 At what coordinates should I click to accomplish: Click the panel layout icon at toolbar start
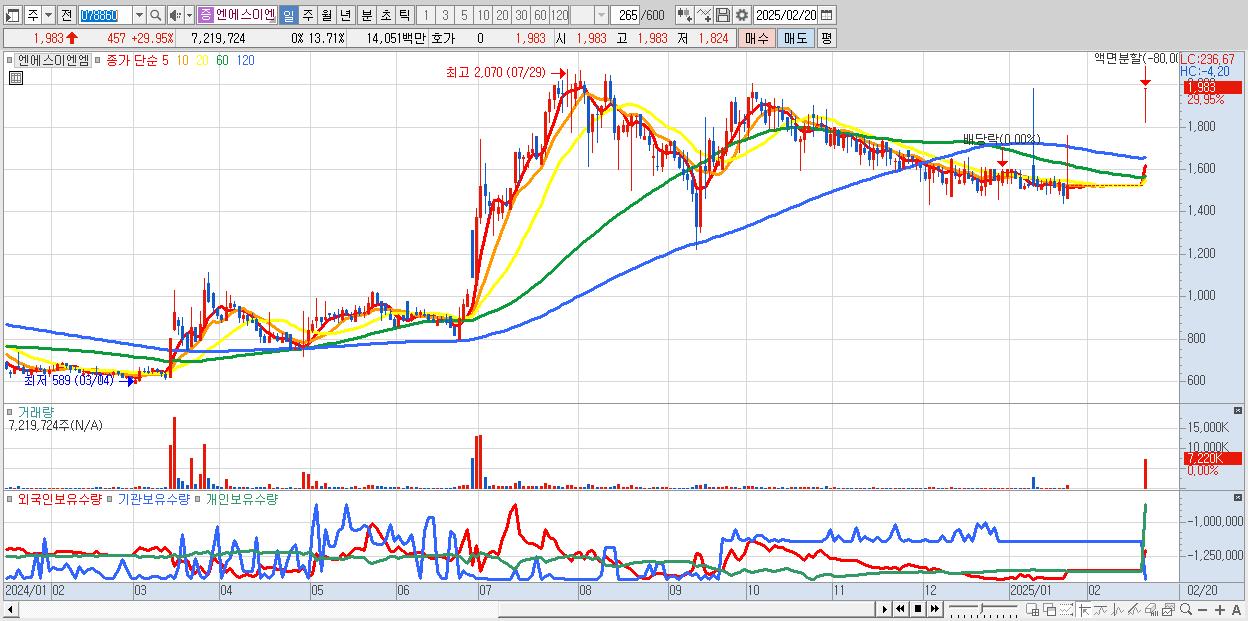11,15
